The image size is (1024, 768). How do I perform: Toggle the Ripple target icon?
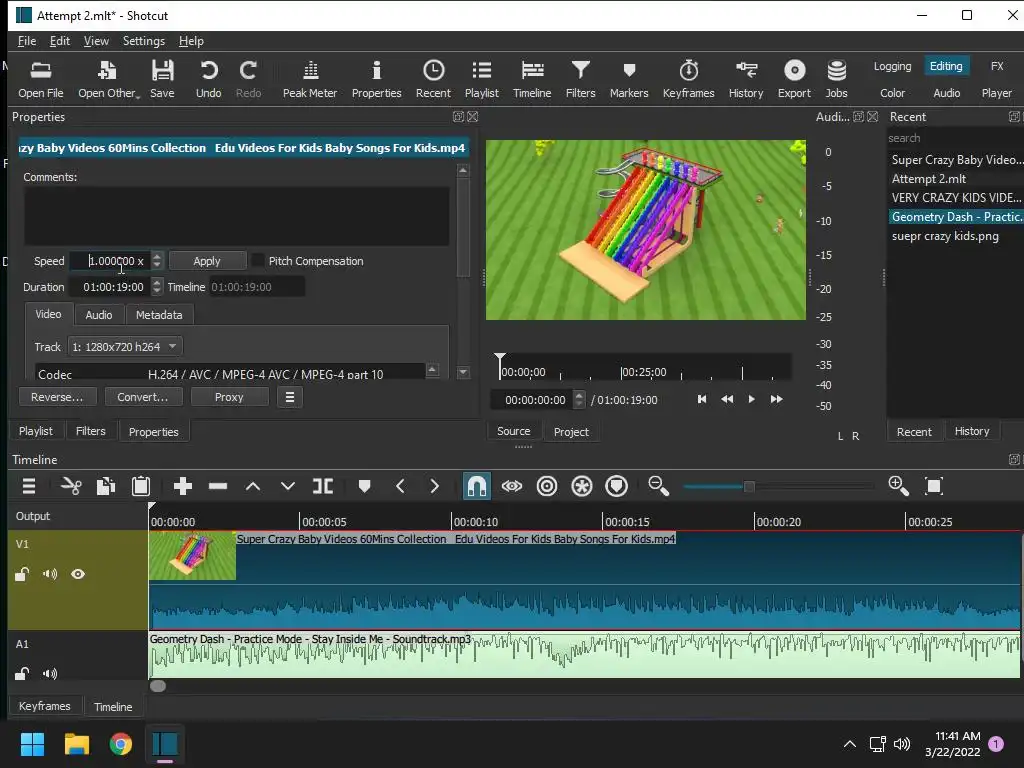tap(547, 486)
